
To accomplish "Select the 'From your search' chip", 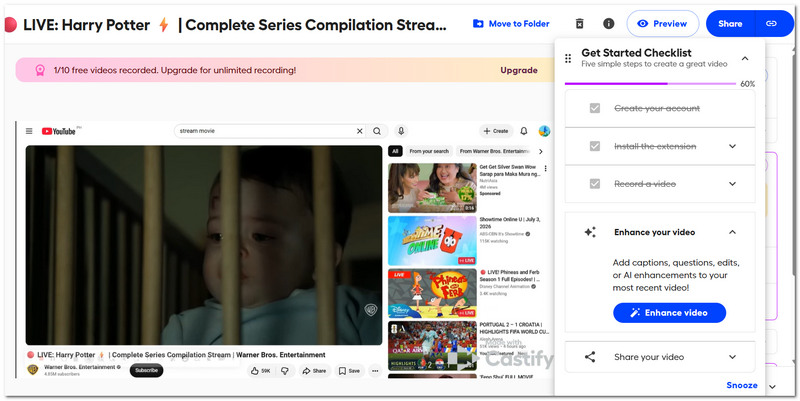I will [x=429, y=151].
